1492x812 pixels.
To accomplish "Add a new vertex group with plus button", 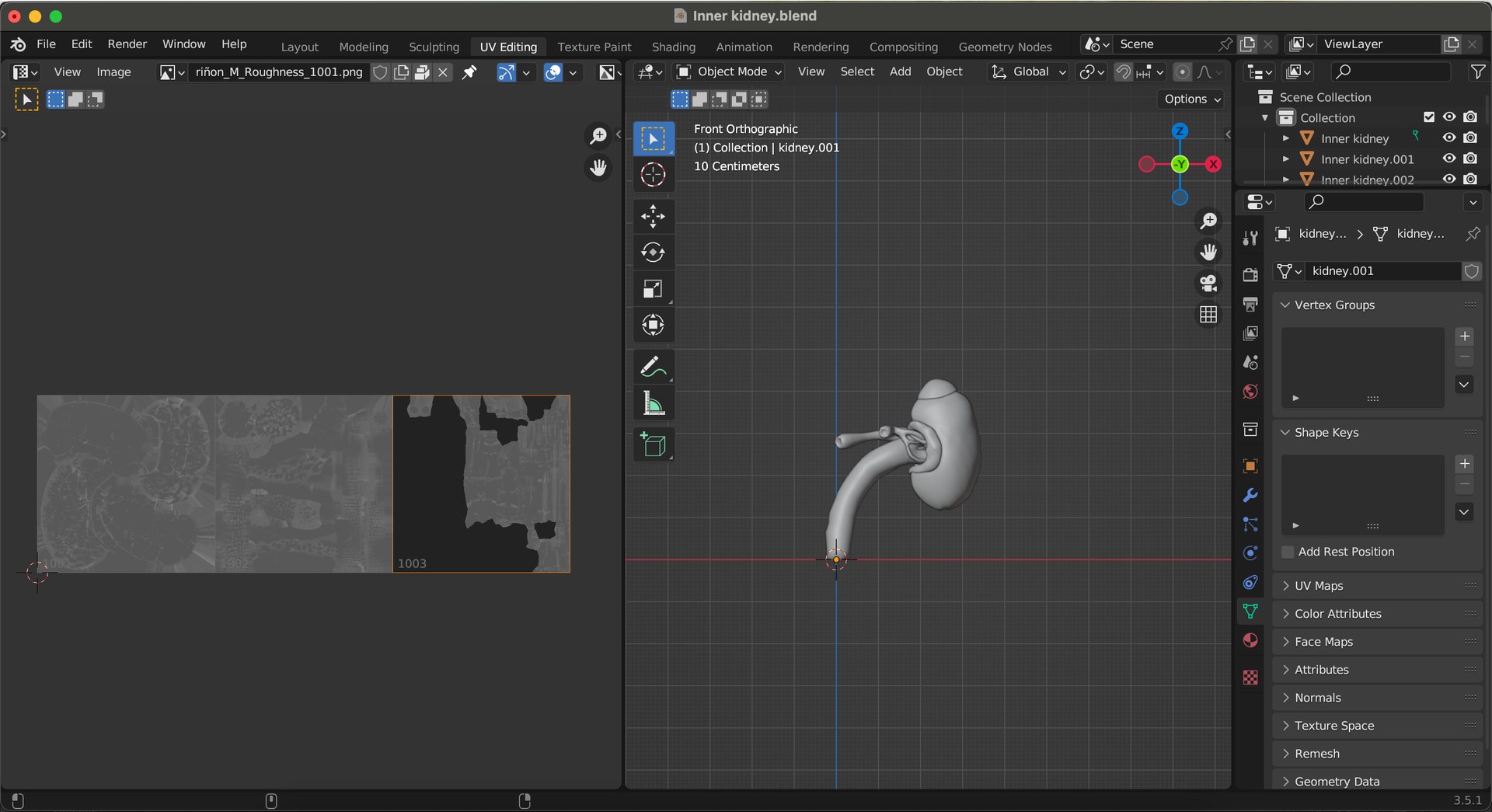I will [x=1465, y=336].
